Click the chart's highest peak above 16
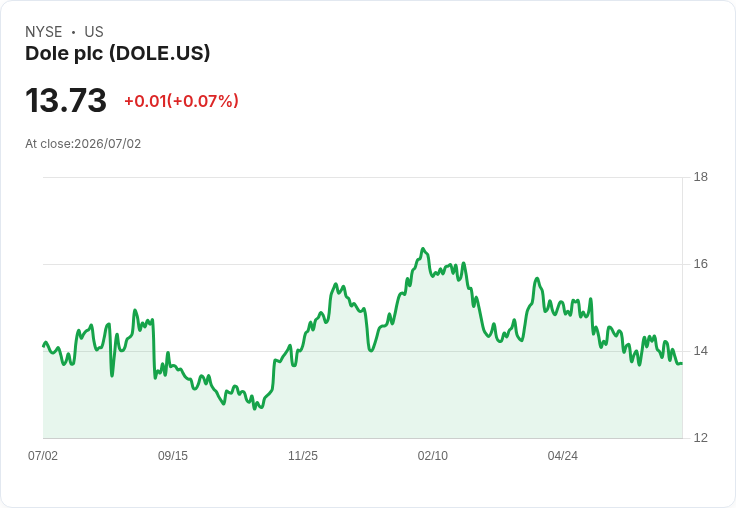The height and width of the screenshot is (508, 736). [x=423, y=249]
